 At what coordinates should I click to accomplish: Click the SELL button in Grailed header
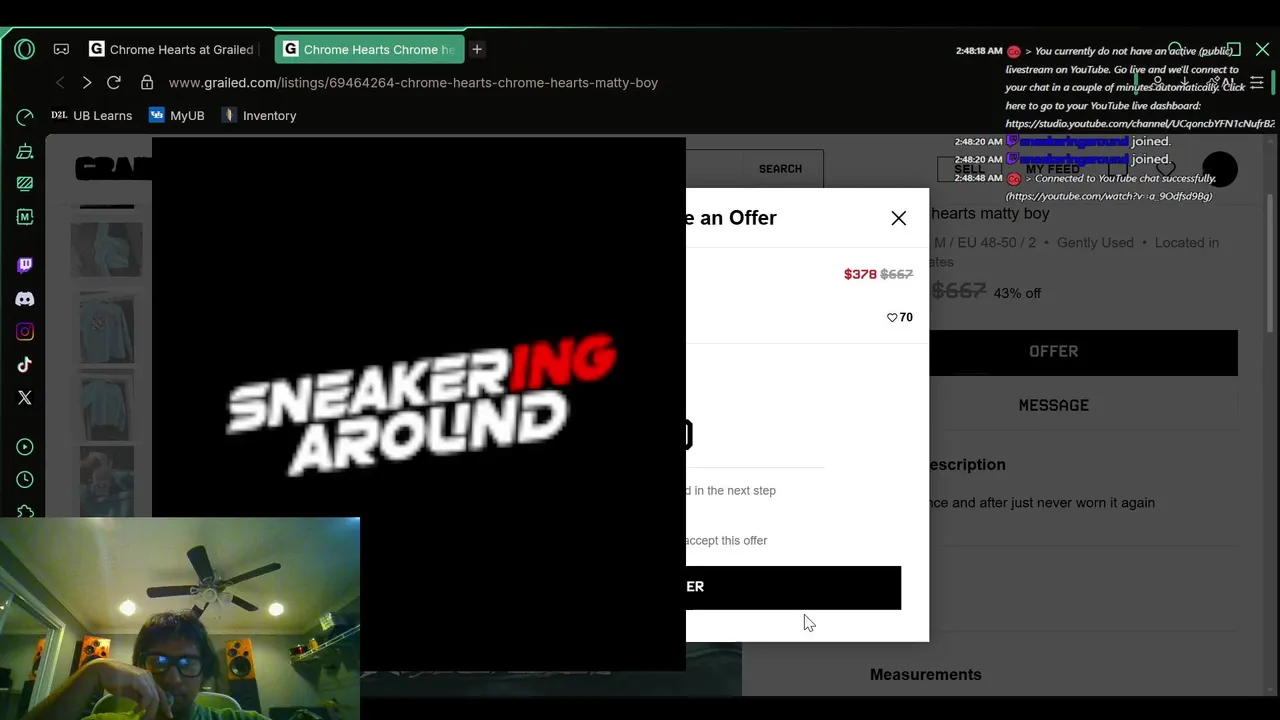coord(968,169)
